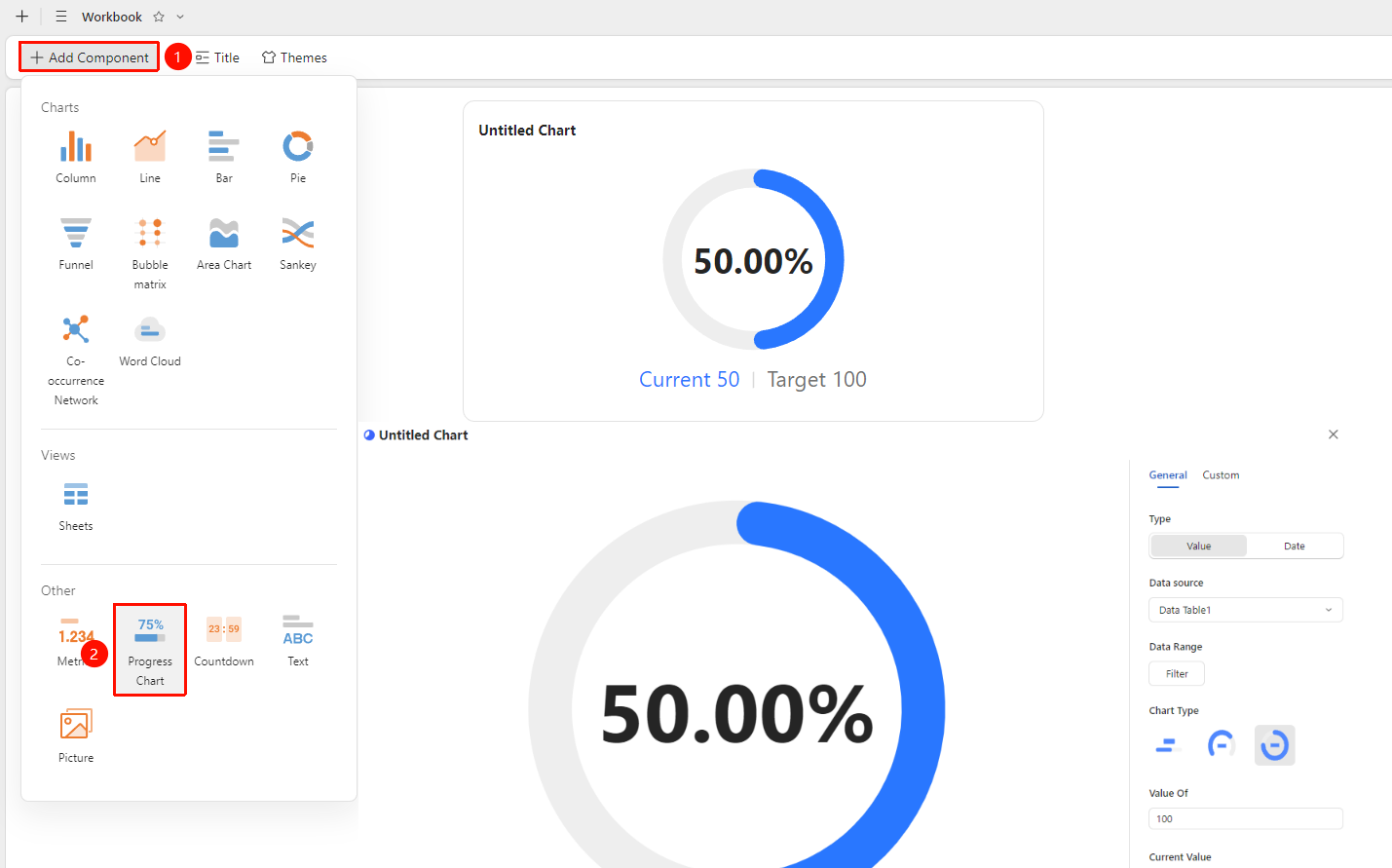Image resolution: width=1392 pixels, height=868 pixels.
Task: Select the Progress Chart component
Action: point(150,650)
